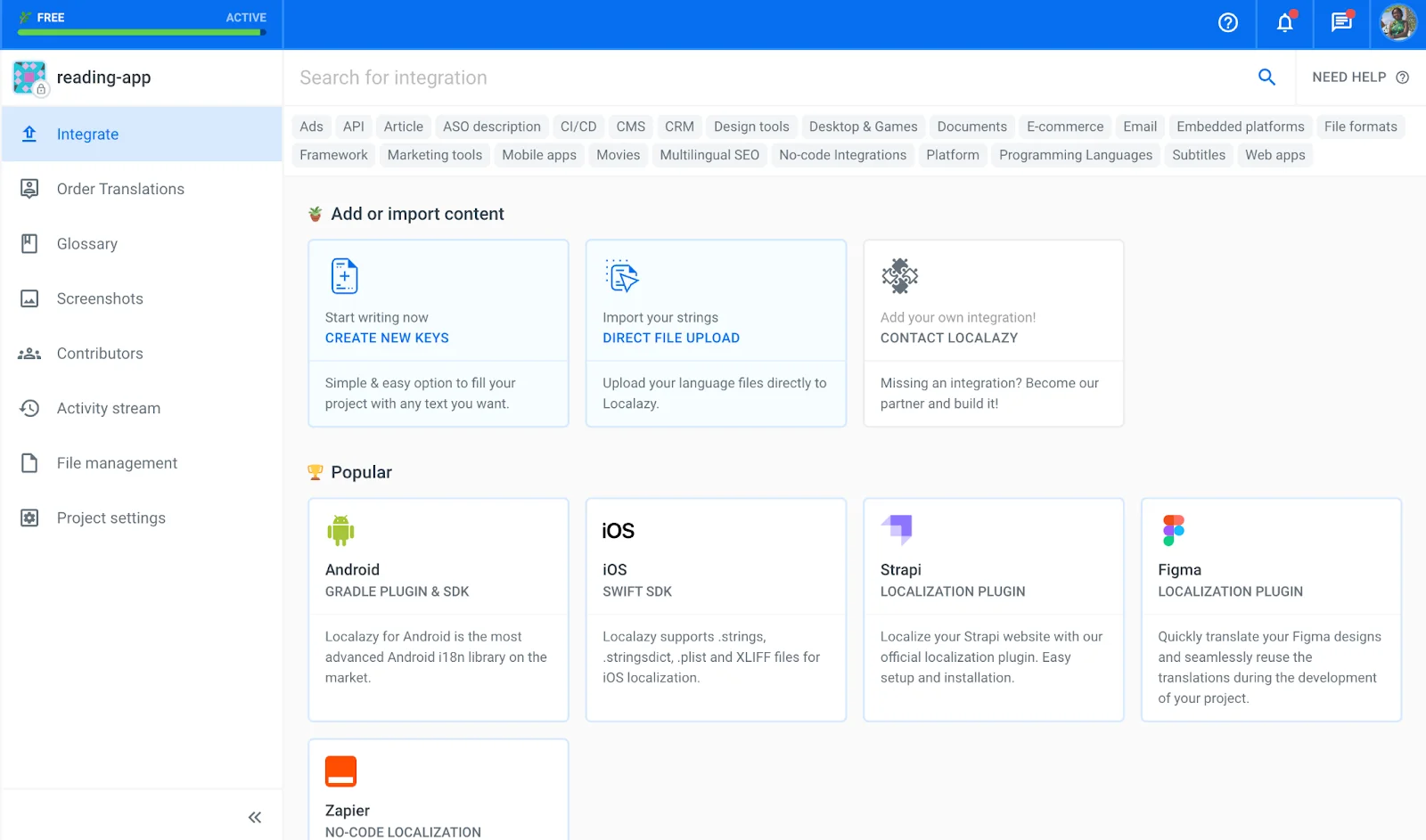Go to Project settings
Screen dimensions: 1426x840
tap(111, 518)
